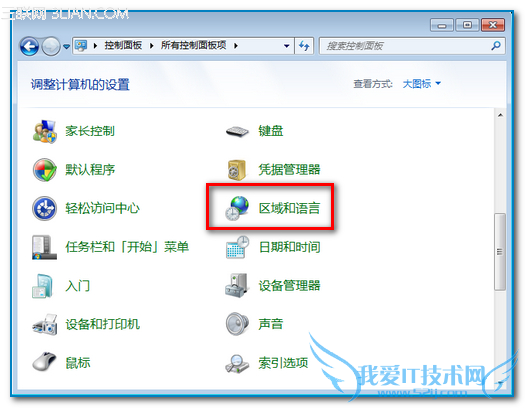Select 所有控制面板项 in address breadcrumb

(194, 45)
